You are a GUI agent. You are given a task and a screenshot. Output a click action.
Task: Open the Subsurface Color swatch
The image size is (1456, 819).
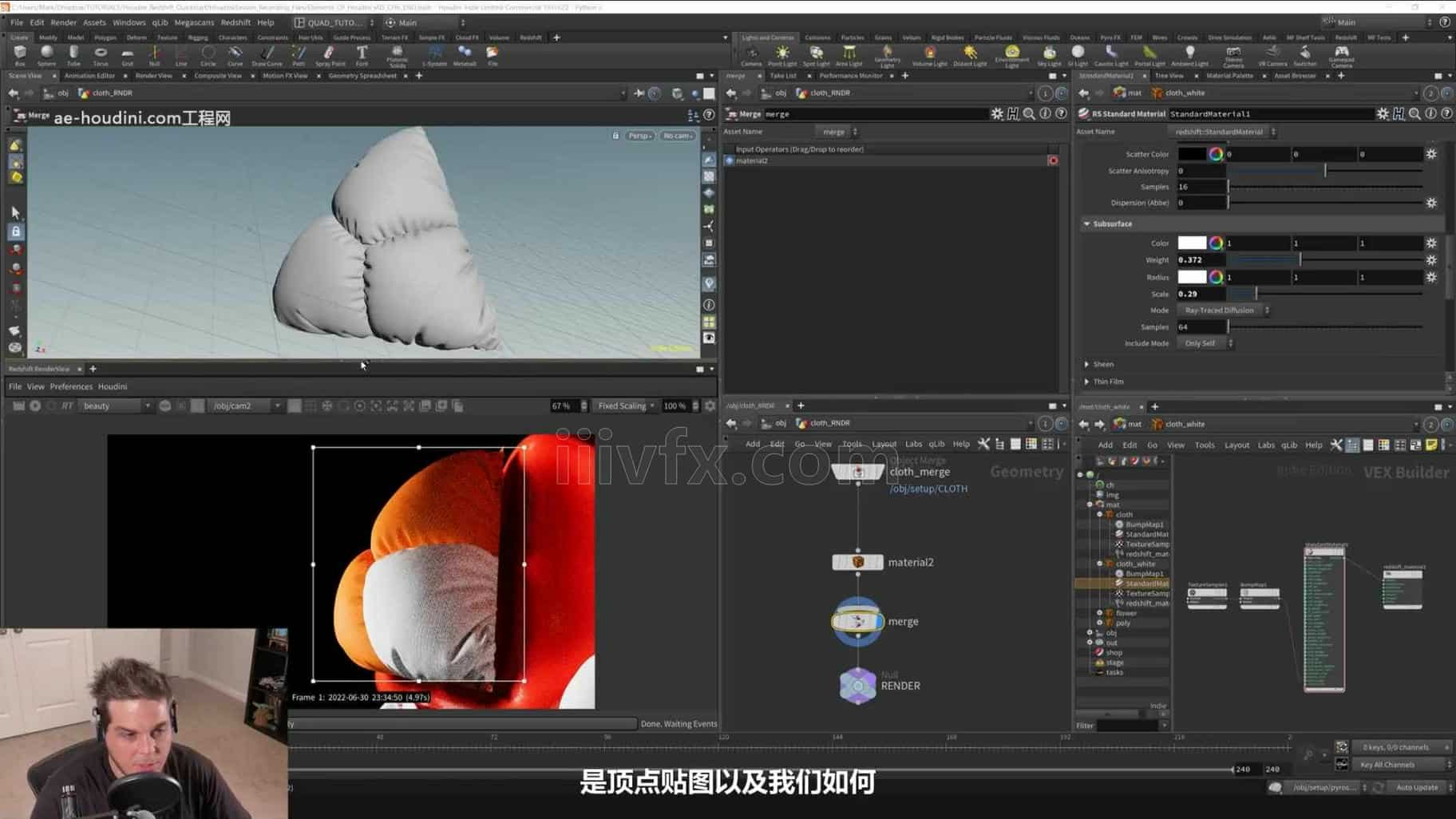1192,243
